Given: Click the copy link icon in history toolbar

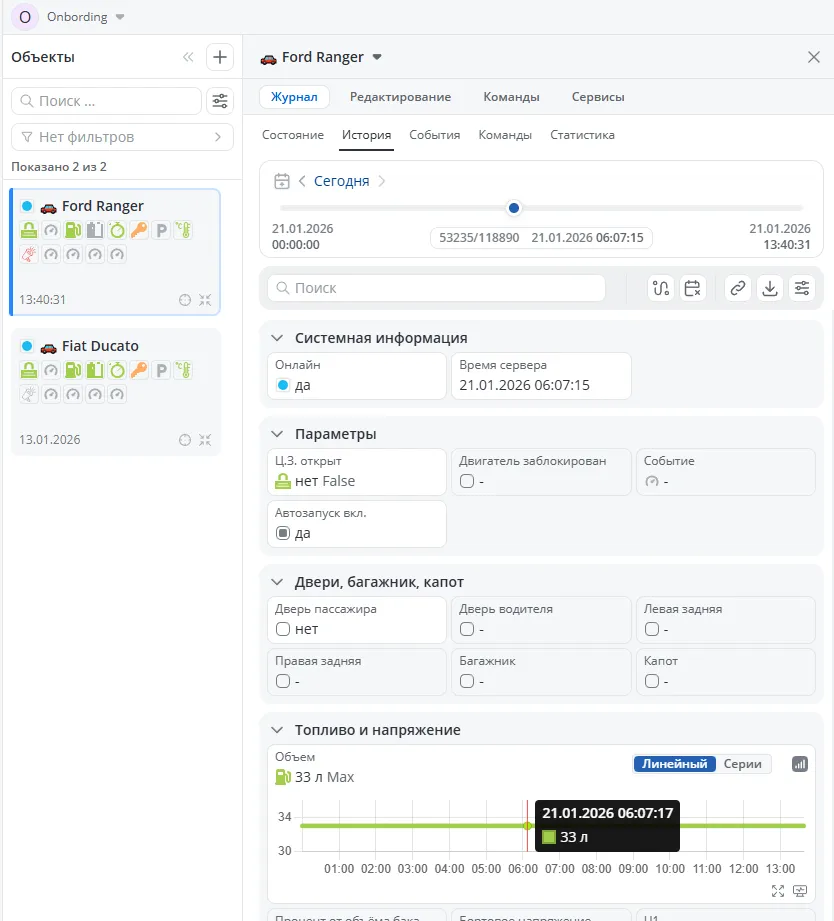Looking at the screenshot, I should tap(737, 288).
